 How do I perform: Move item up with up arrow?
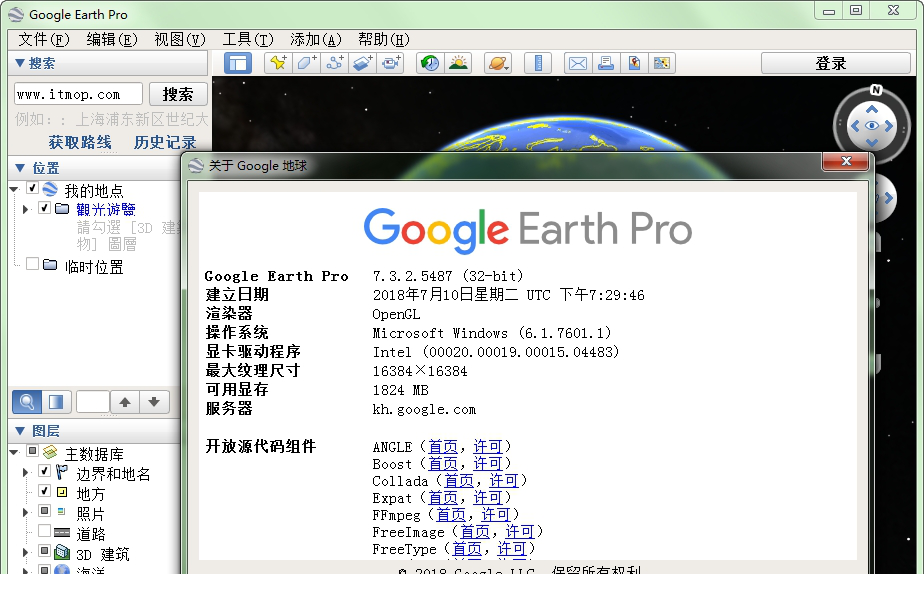[x=124, y=402]
